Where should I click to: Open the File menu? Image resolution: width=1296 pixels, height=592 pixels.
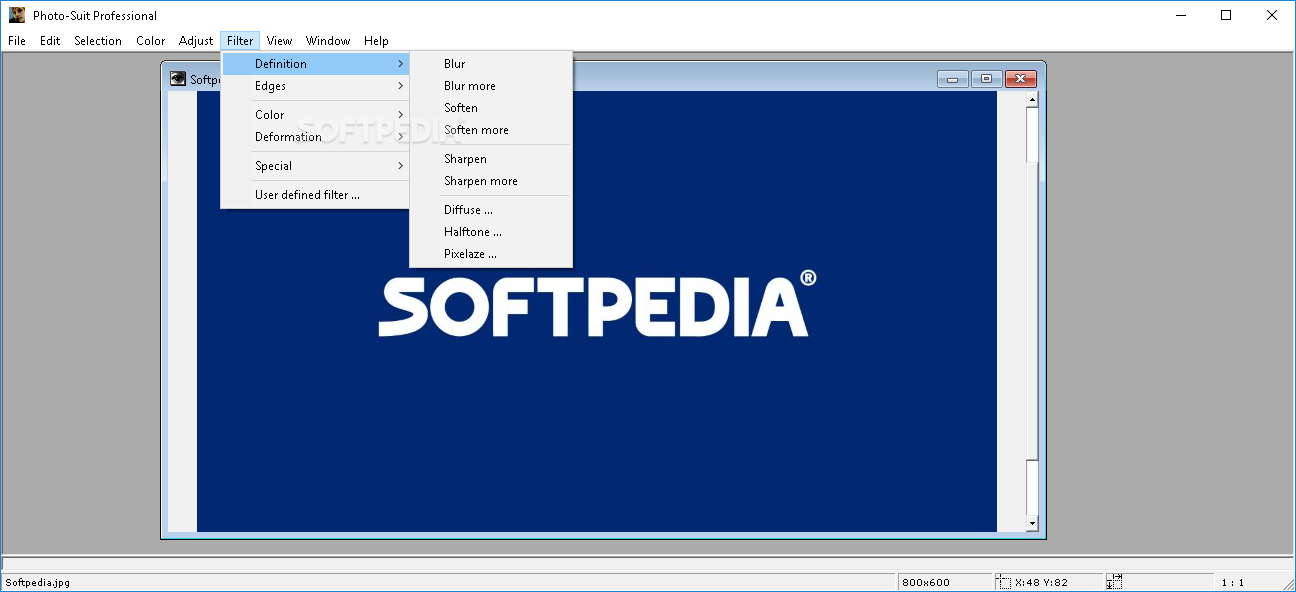[17, 41]
